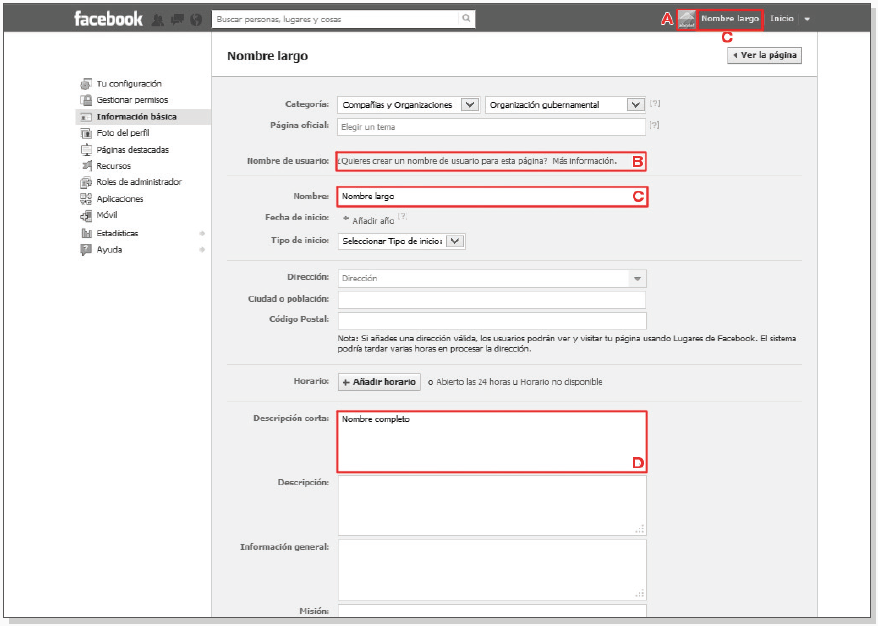
Task: Click the friend requests icon in header
Action: 158,19
